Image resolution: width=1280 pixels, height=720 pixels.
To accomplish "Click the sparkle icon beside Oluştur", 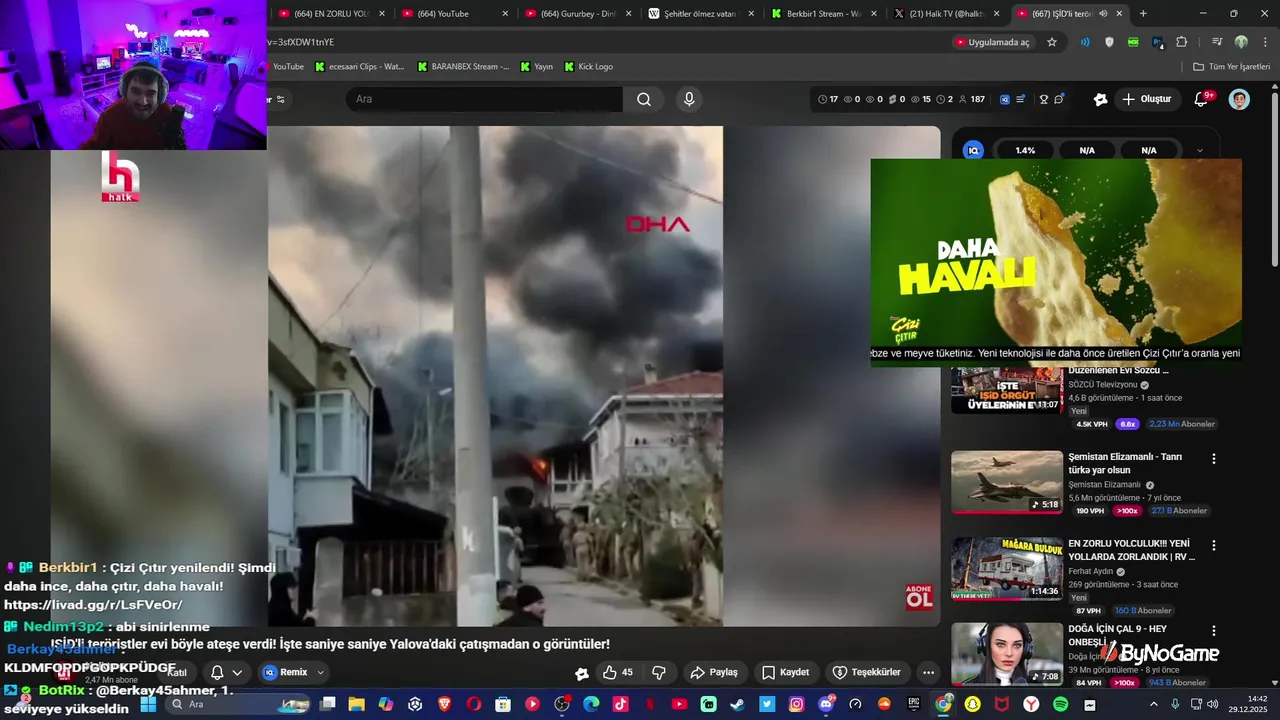I will pos(1101,99).
